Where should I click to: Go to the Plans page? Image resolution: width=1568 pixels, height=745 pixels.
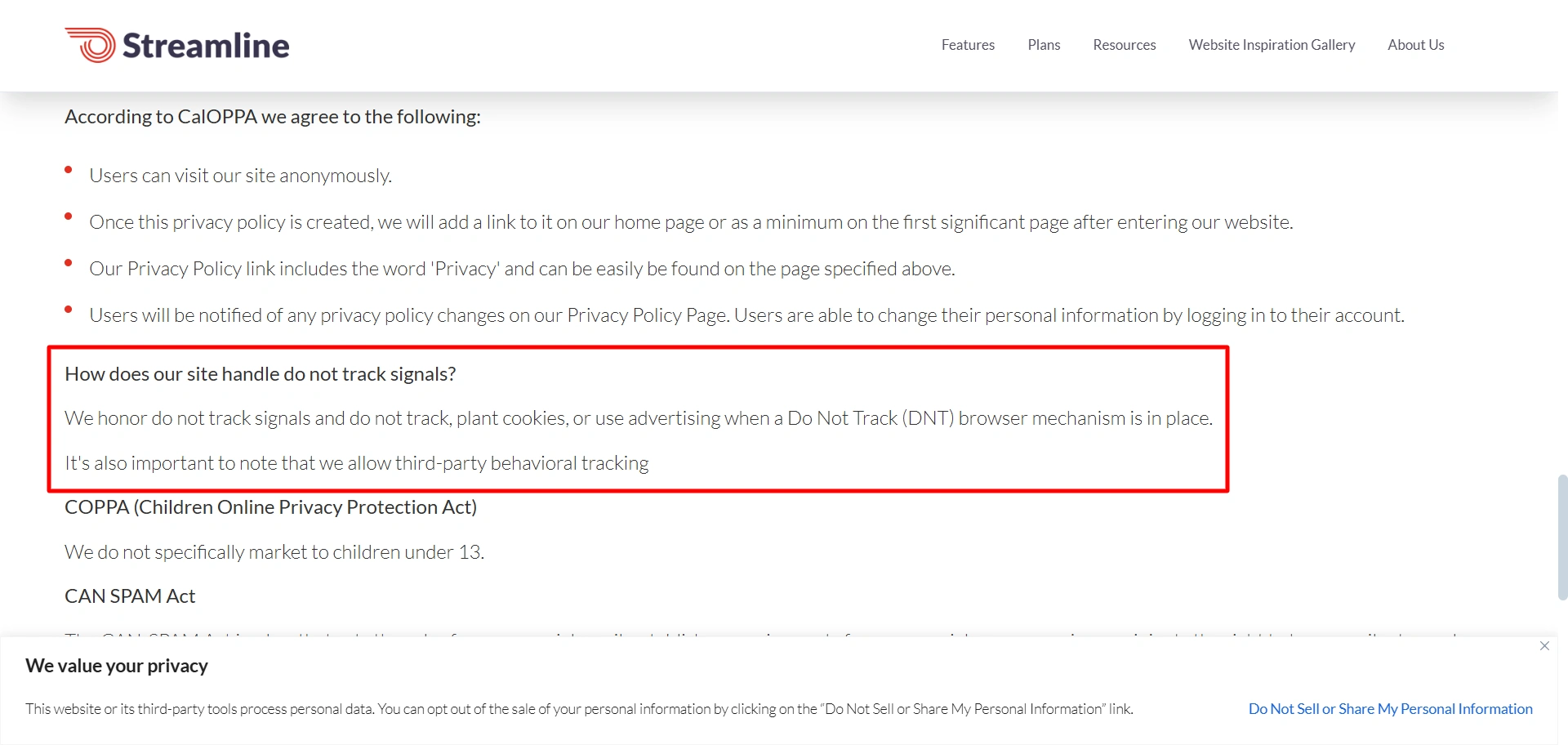coord(1044,45)
